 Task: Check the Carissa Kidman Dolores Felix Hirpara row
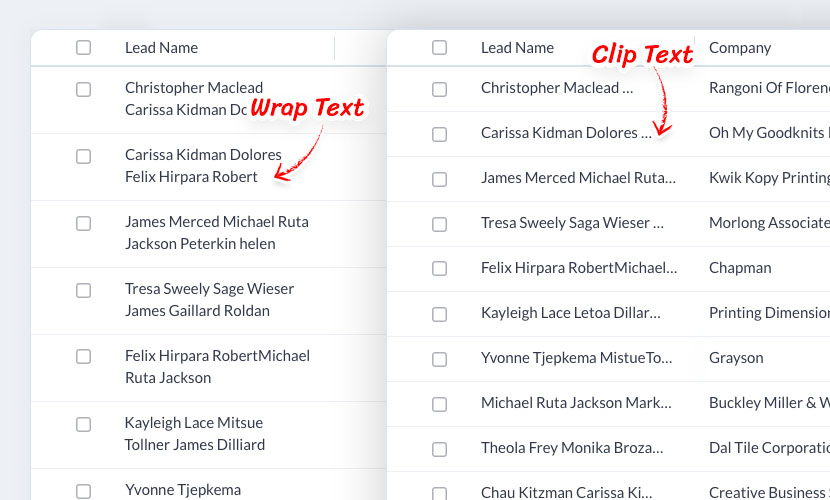pyautogui.click(x=83, y=157)
